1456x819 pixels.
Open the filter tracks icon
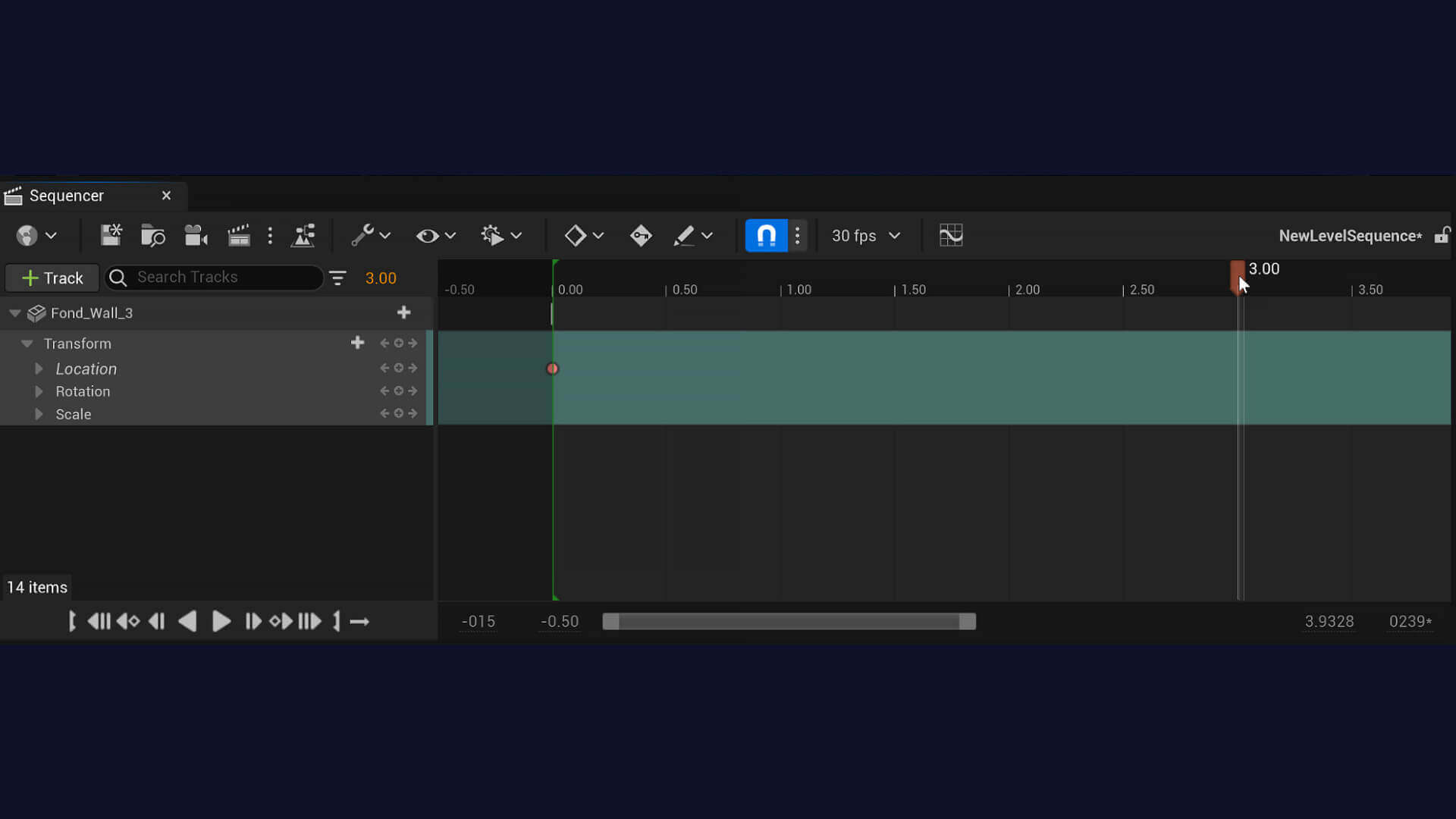tap(337, 278)
